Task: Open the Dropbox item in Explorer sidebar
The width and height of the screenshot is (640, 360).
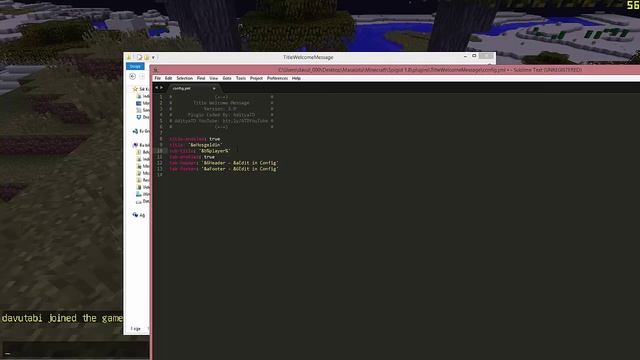Action: point(143,117)
